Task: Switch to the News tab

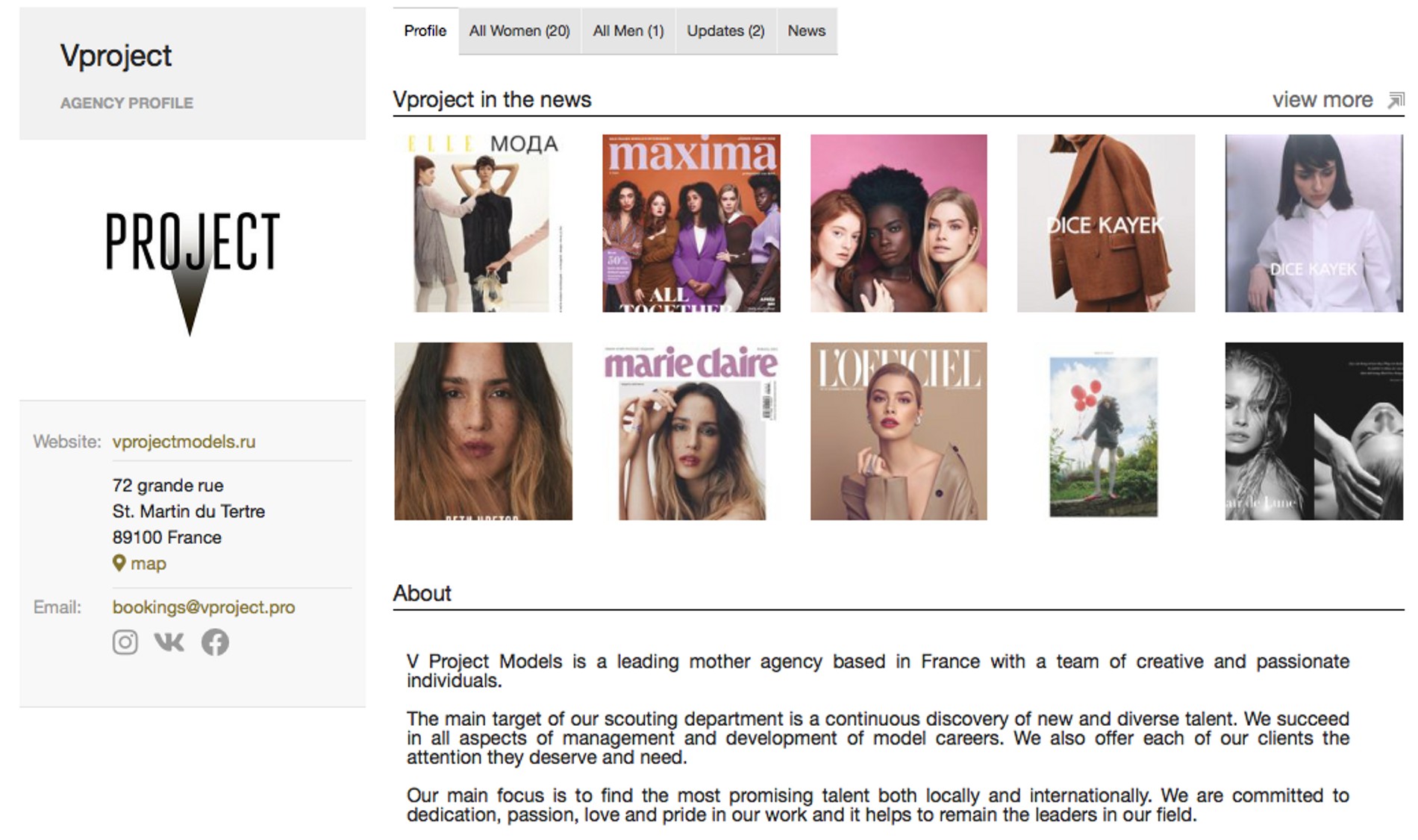Action: pos(807,31)
